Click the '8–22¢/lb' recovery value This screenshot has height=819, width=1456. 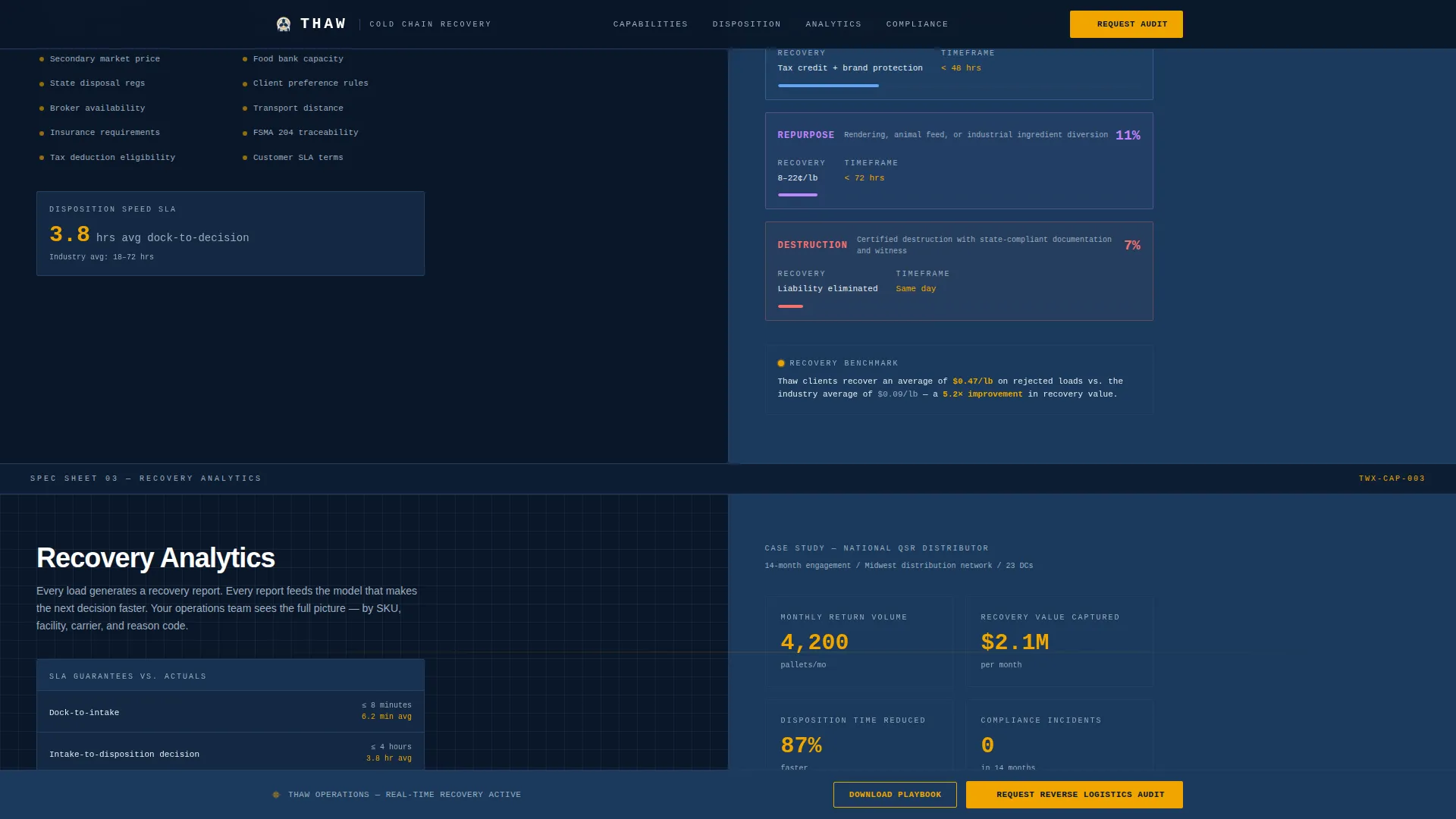[x=798, y=178]
